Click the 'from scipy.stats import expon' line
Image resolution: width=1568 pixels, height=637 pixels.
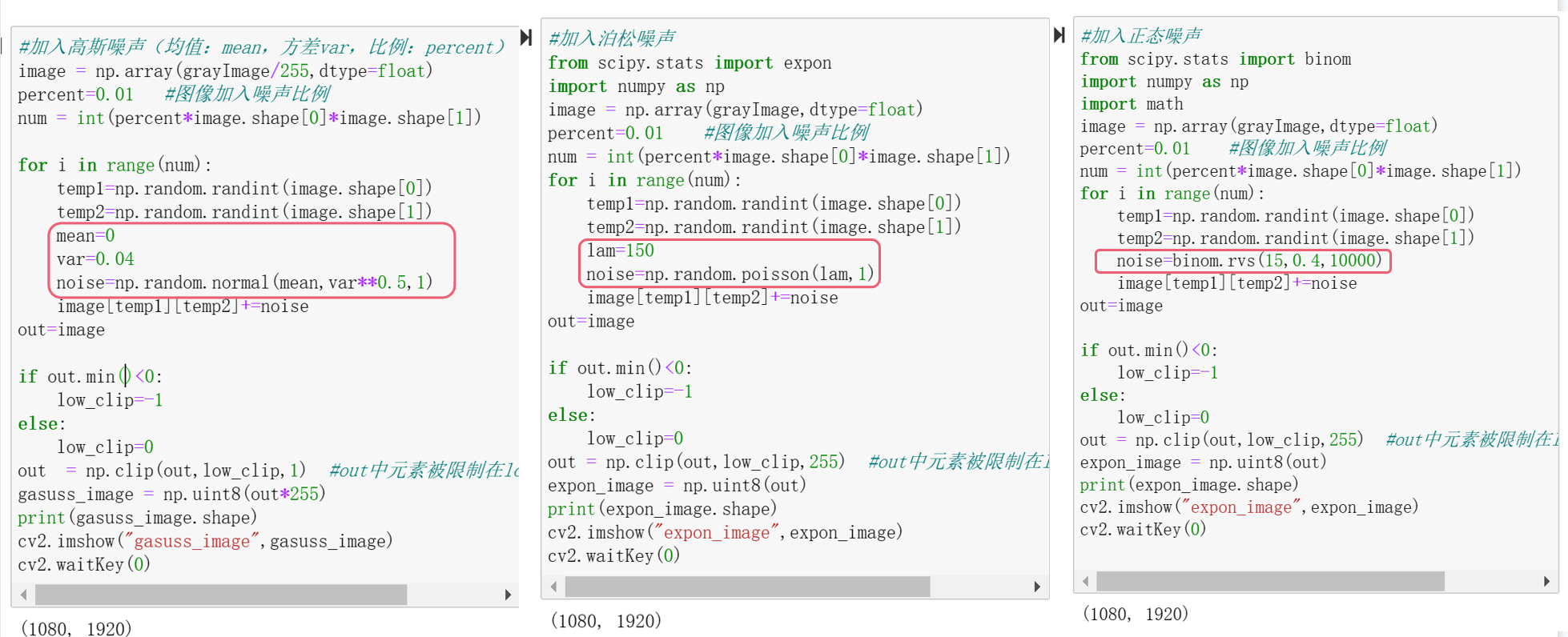coord(690,63)
